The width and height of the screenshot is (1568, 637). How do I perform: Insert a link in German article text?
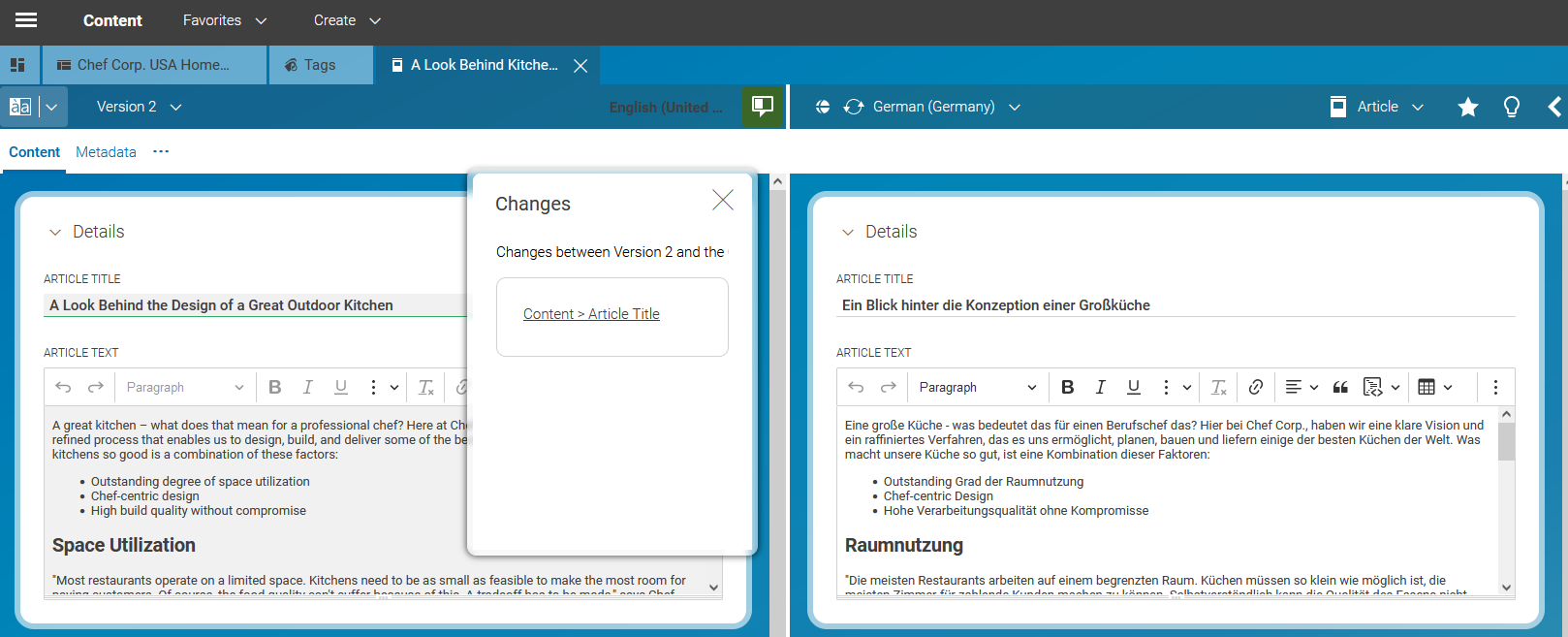point(1255,387)
